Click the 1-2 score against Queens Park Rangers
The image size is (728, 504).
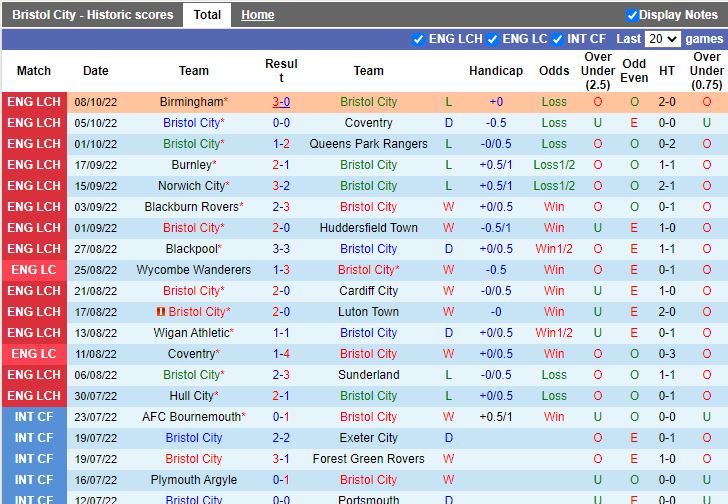tap(281, 144)
